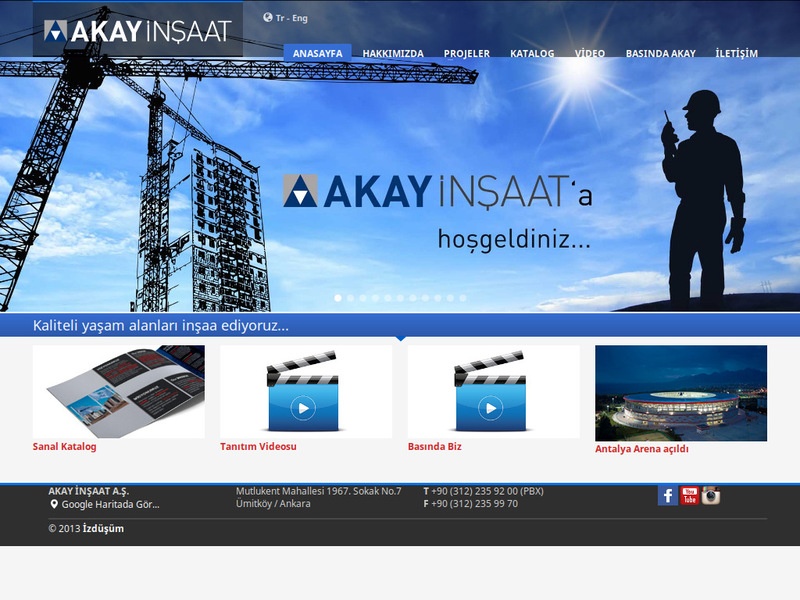Select the first slideshow dot

(338, 298)
